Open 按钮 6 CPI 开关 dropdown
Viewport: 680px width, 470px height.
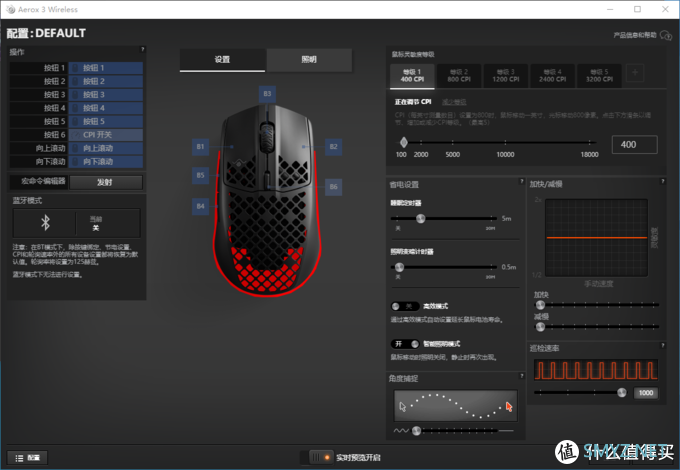106,135
